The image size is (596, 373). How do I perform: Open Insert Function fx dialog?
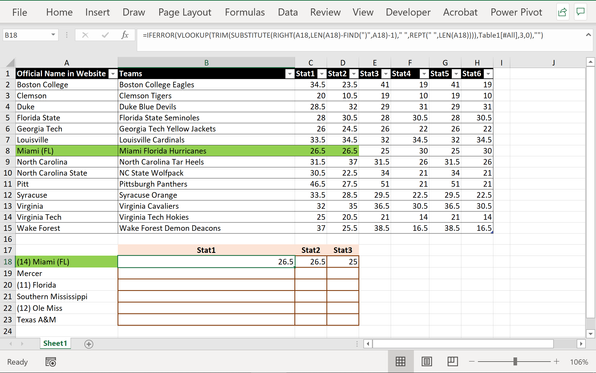[125, 35]
